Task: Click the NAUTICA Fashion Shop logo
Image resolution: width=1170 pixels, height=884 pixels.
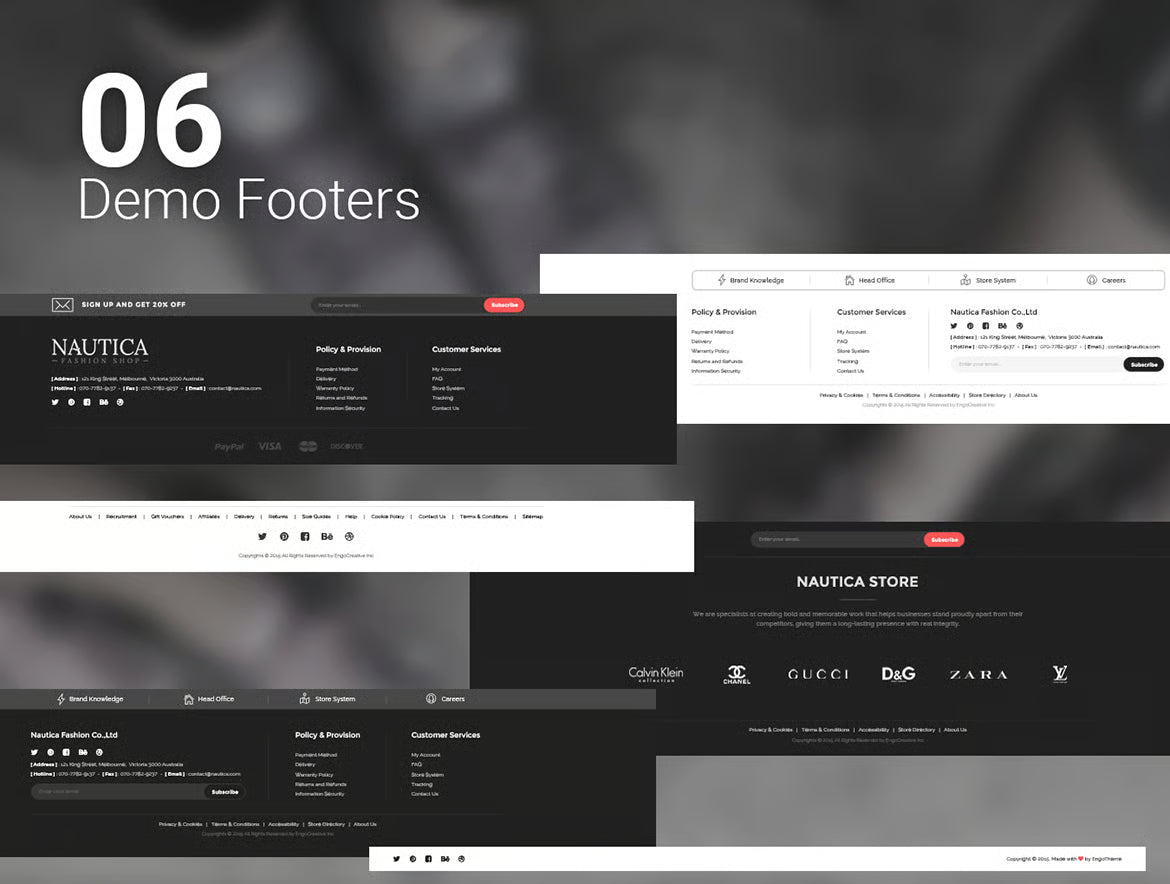Action: pos(100,351)
